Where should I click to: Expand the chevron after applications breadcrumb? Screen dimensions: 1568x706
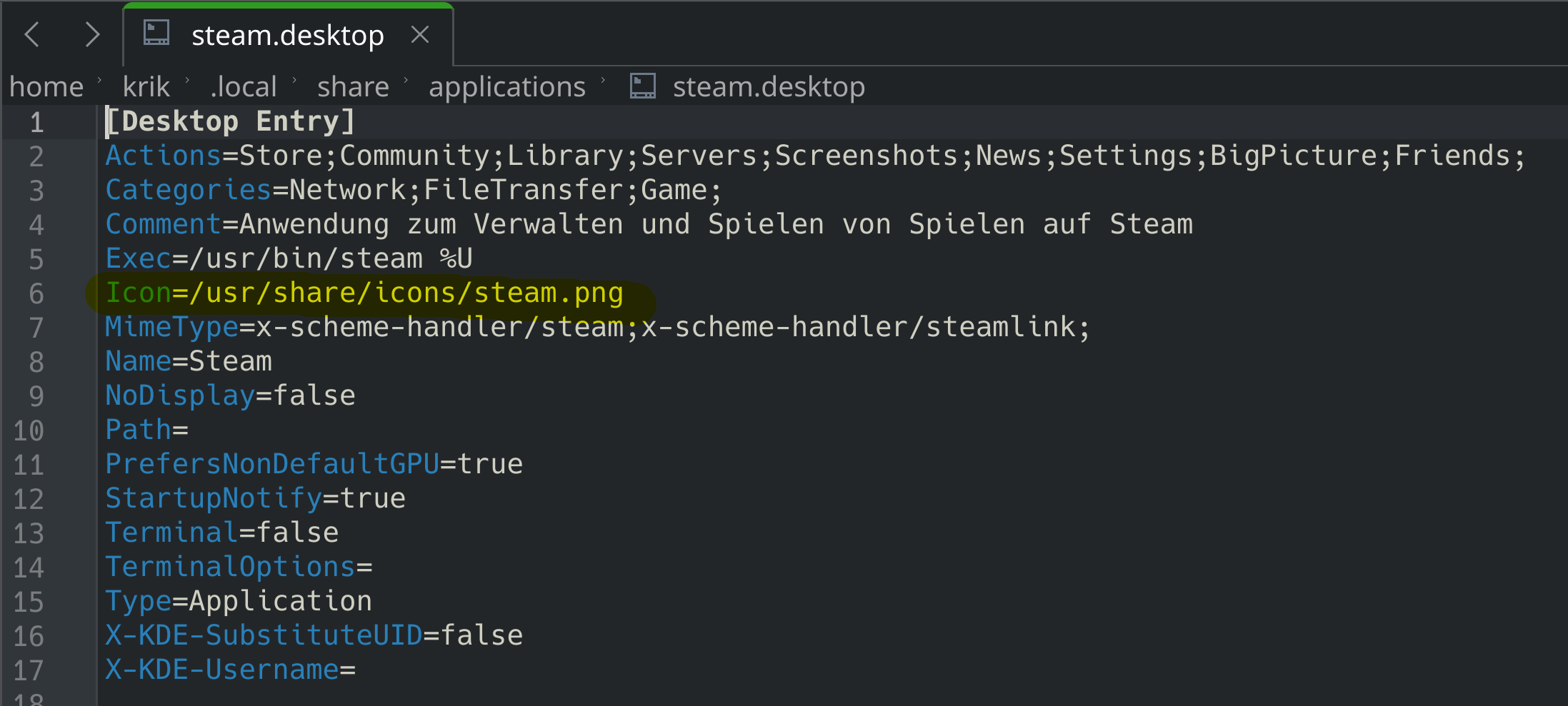[x=604, y=80]
